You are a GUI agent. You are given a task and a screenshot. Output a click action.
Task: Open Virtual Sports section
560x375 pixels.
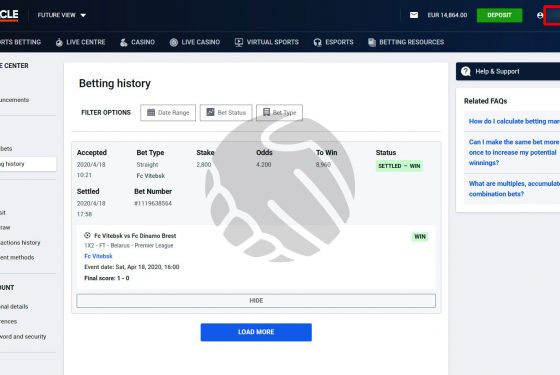[x=267, y=42]
